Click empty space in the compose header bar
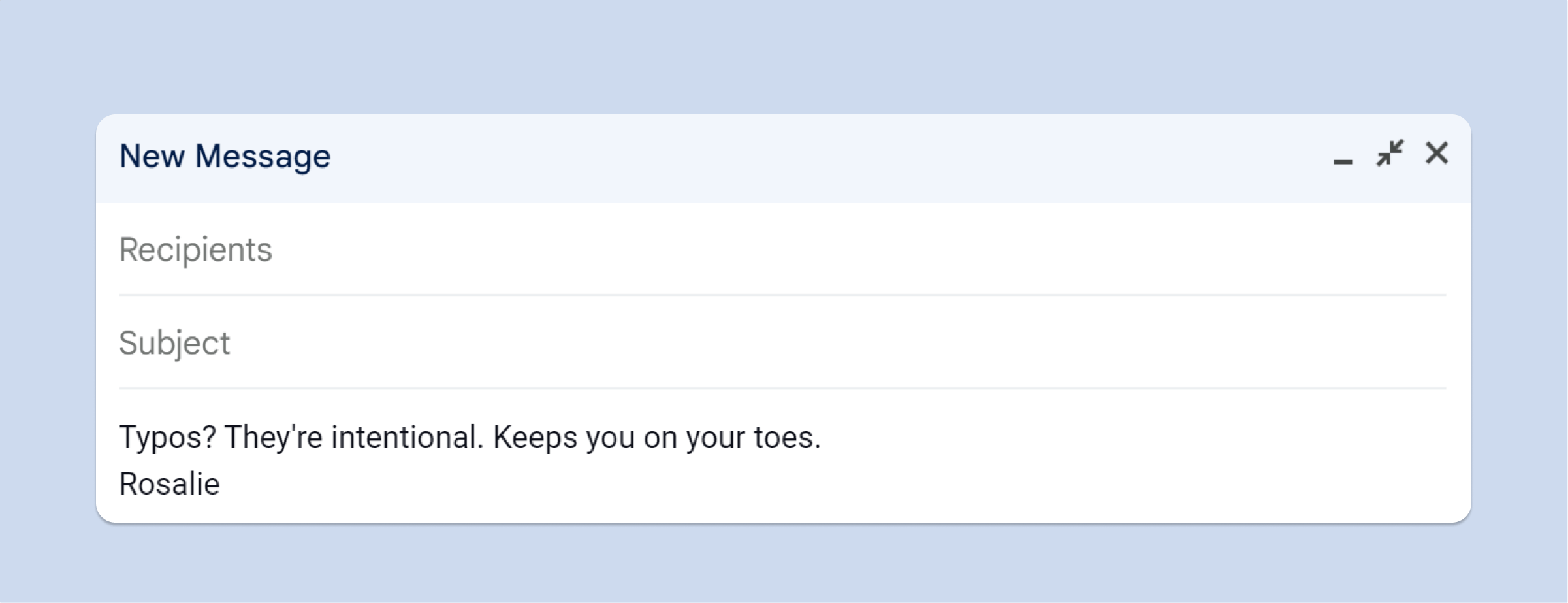Viewport: 1568px width, 603px height. click(x=784, y=157)
